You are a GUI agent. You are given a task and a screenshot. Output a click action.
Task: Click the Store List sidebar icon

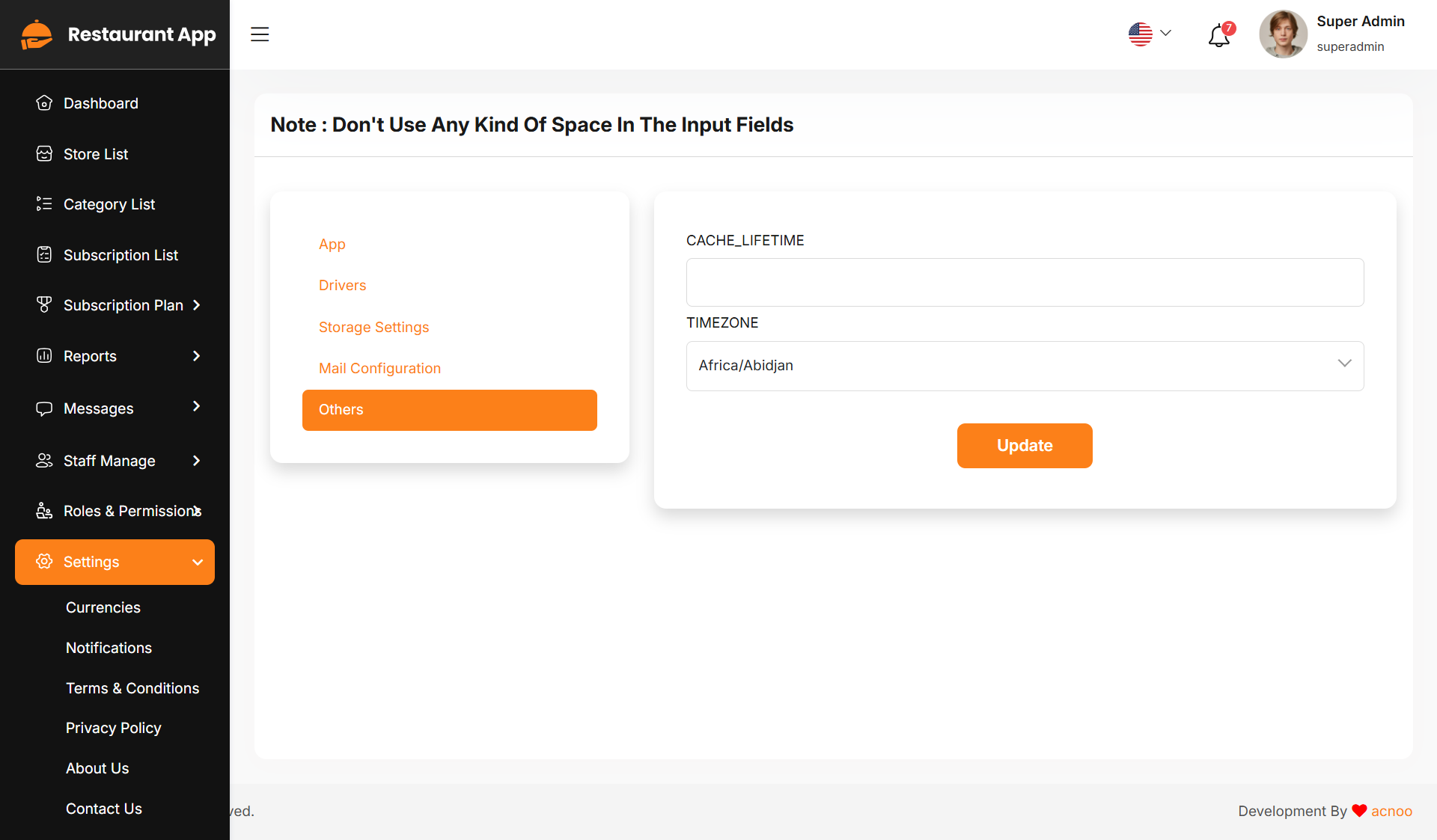point(44,154)
